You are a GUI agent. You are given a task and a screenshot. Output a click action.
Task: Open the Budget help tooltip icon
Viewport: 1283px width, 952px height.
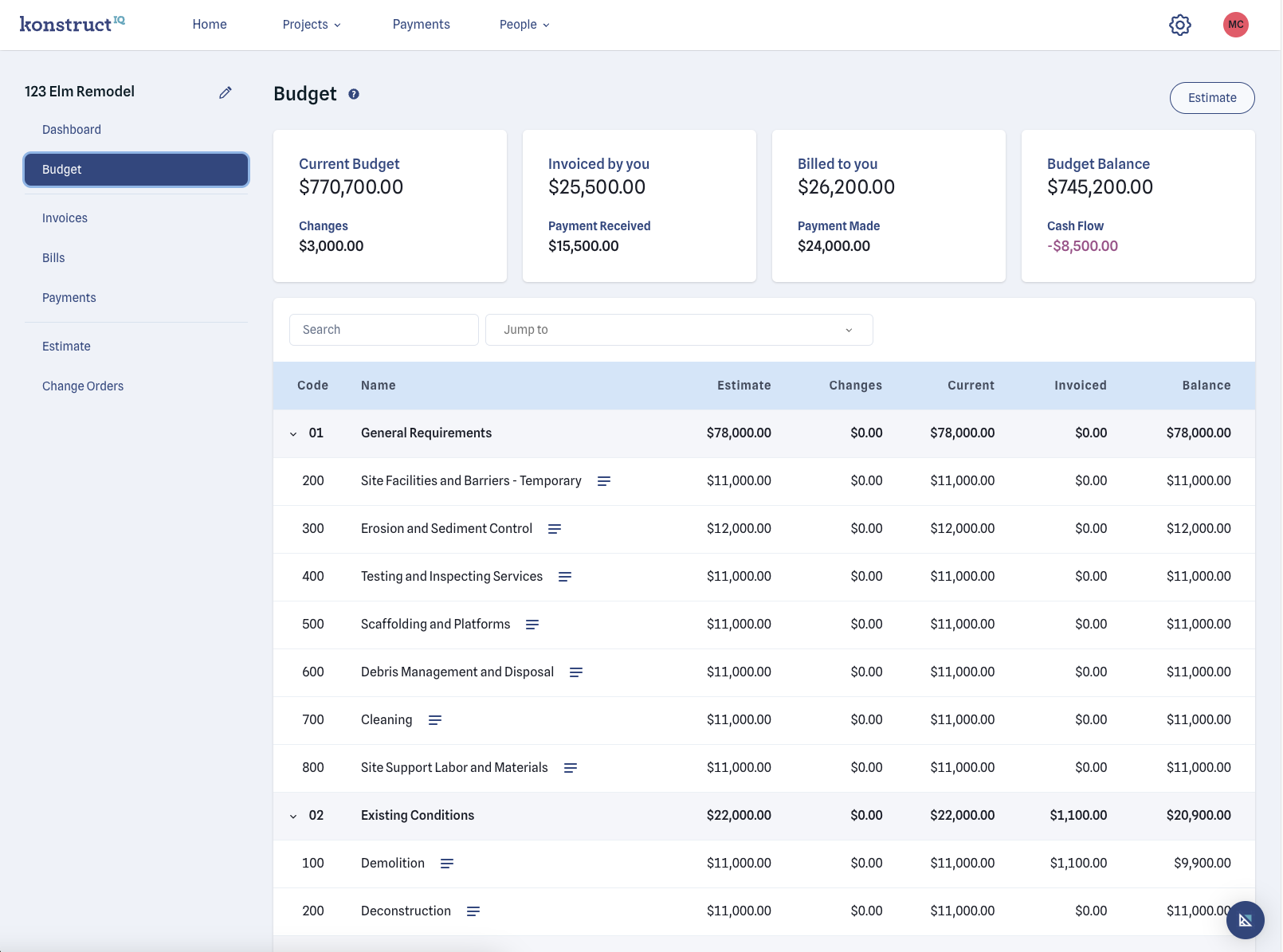point(353,94)
